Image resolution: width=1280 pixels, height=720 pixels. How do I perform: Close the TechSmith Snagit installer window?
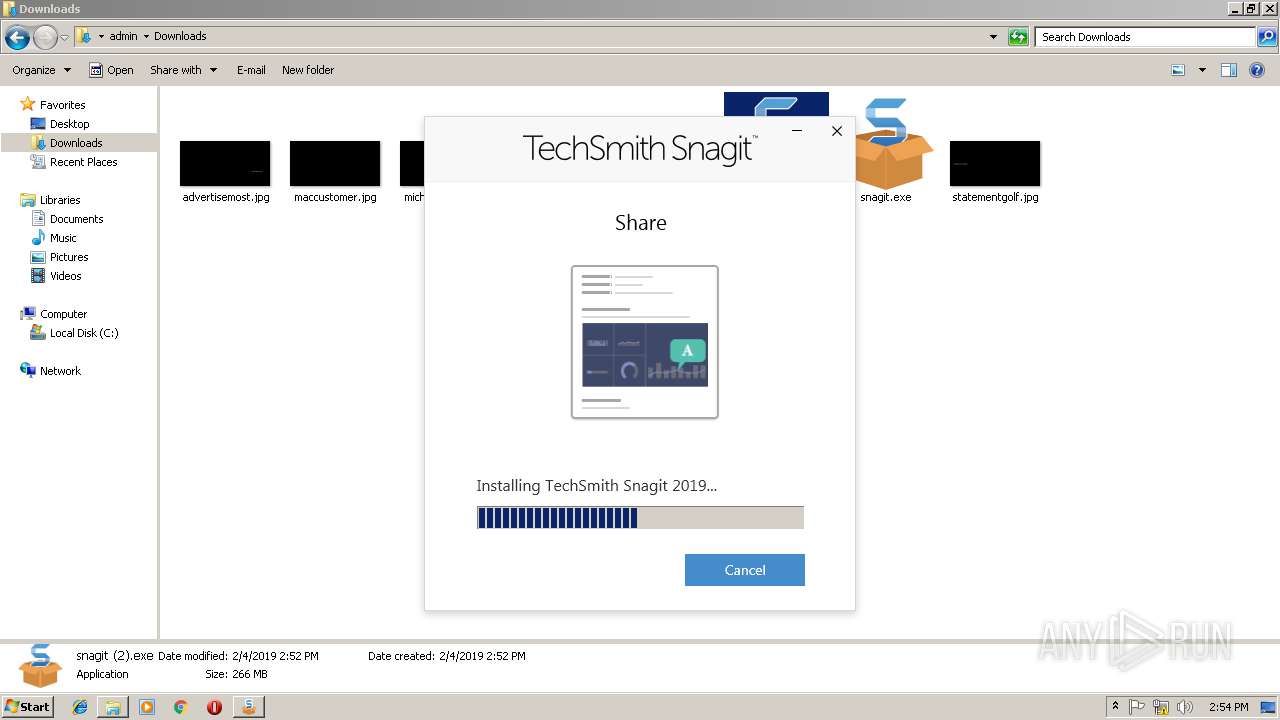pos(837,131)
